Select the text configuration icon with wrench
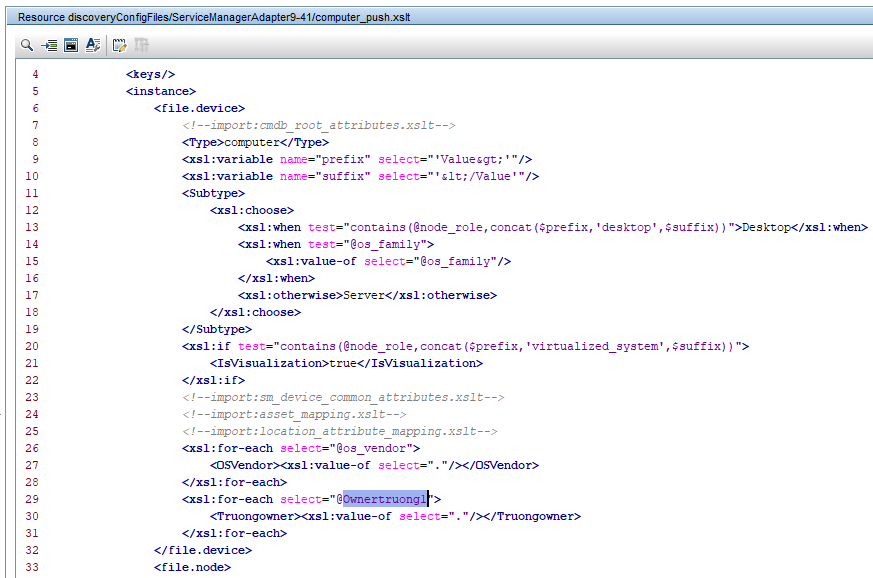 coord(93,45)
